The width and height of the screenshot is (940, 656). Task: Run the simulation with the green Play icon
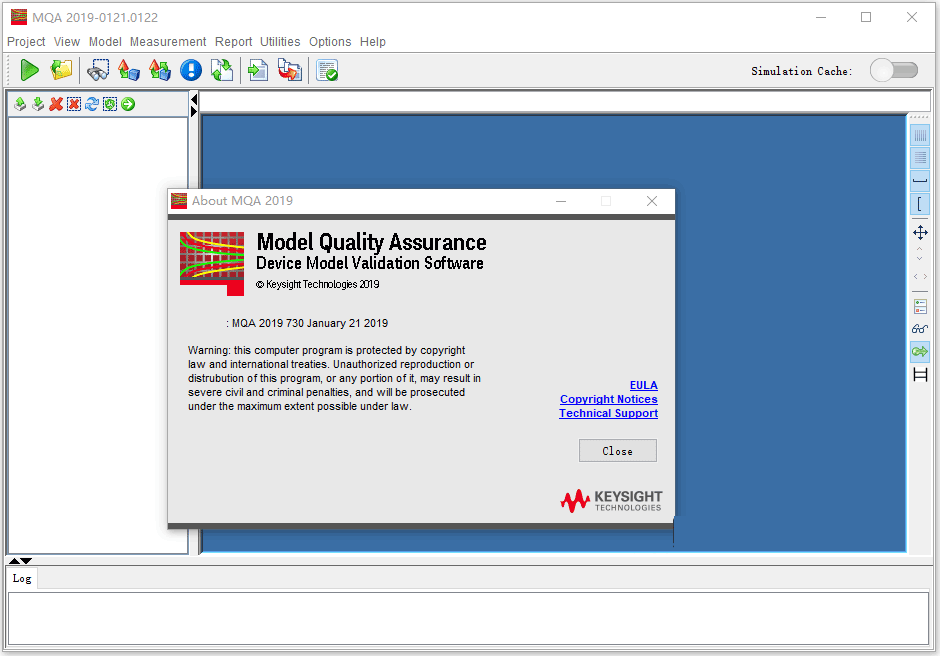(x=29, y=70)
